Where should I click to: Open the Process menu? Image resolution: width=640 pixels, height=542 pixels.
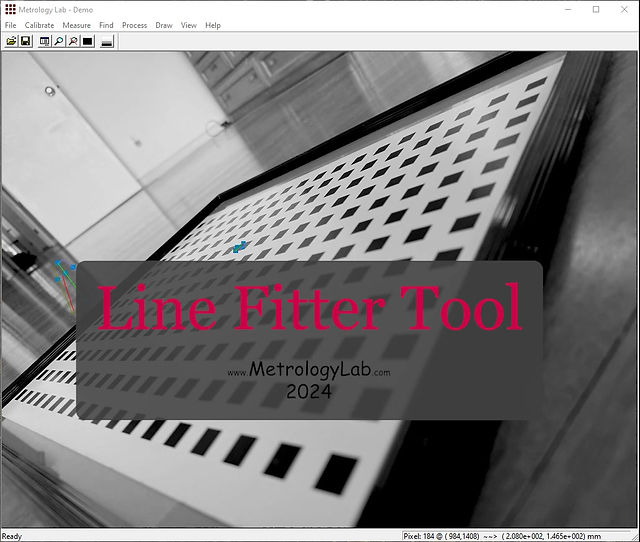[134, 25]
